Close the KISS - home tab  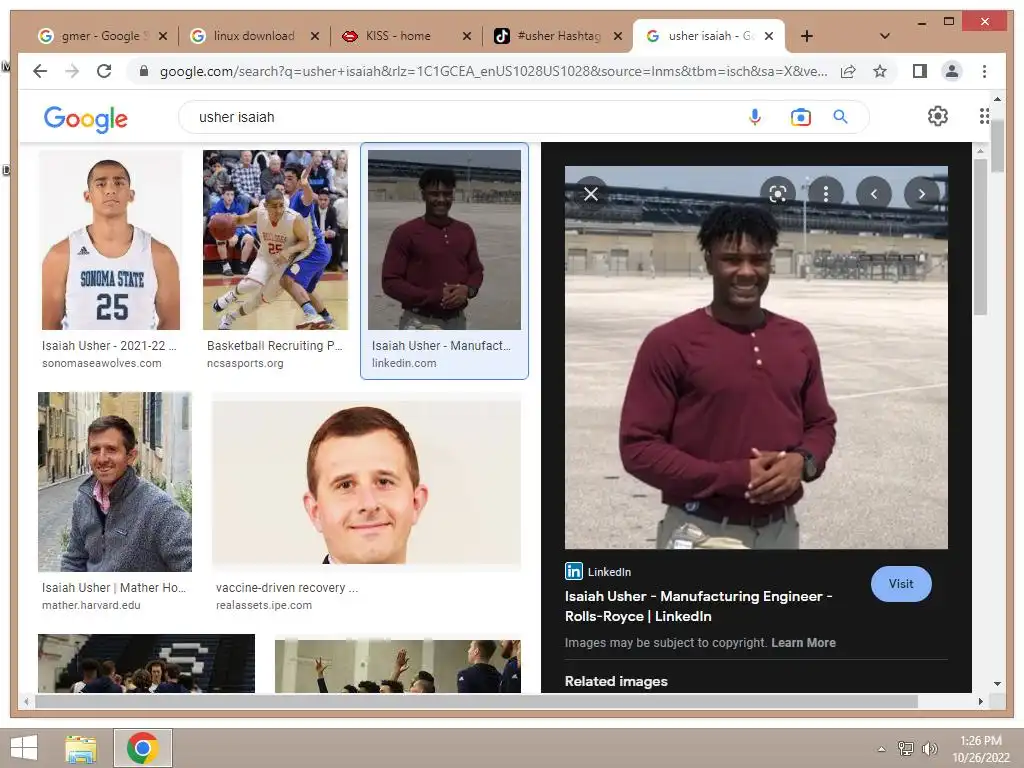pos(466,36)
